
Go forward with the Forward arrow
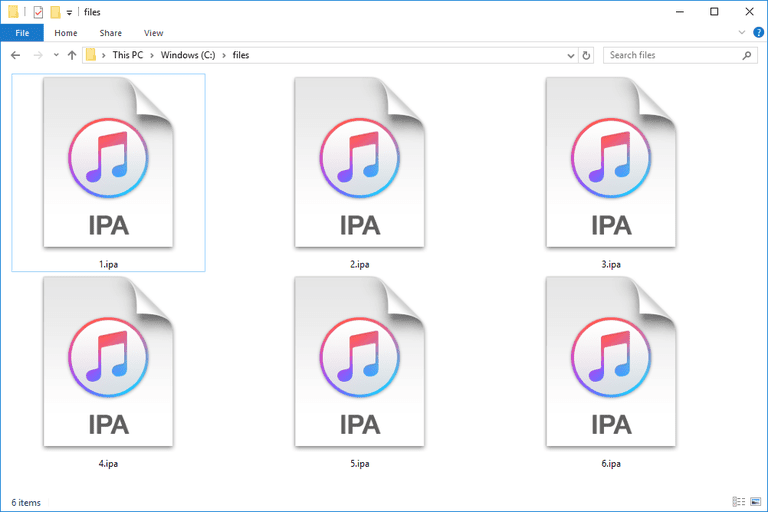point(38,55)
